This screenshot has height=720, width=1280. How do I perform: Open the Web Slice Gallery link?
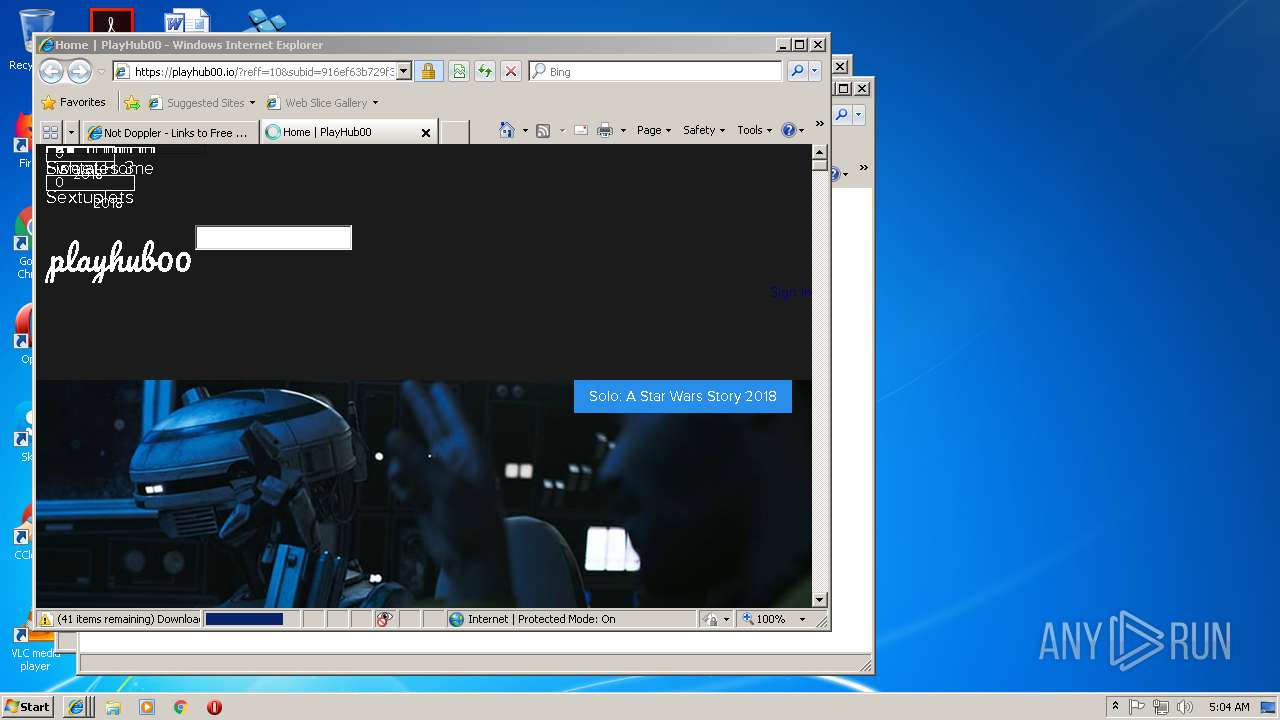tap(317, 103)
